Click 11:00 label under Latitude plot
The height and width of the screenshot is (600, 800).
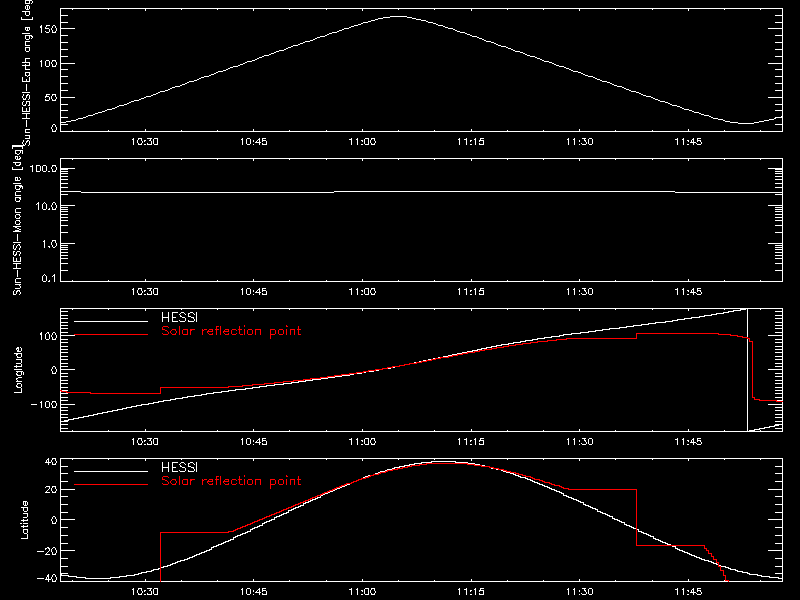pyautogui.click(x=362, y=592)
